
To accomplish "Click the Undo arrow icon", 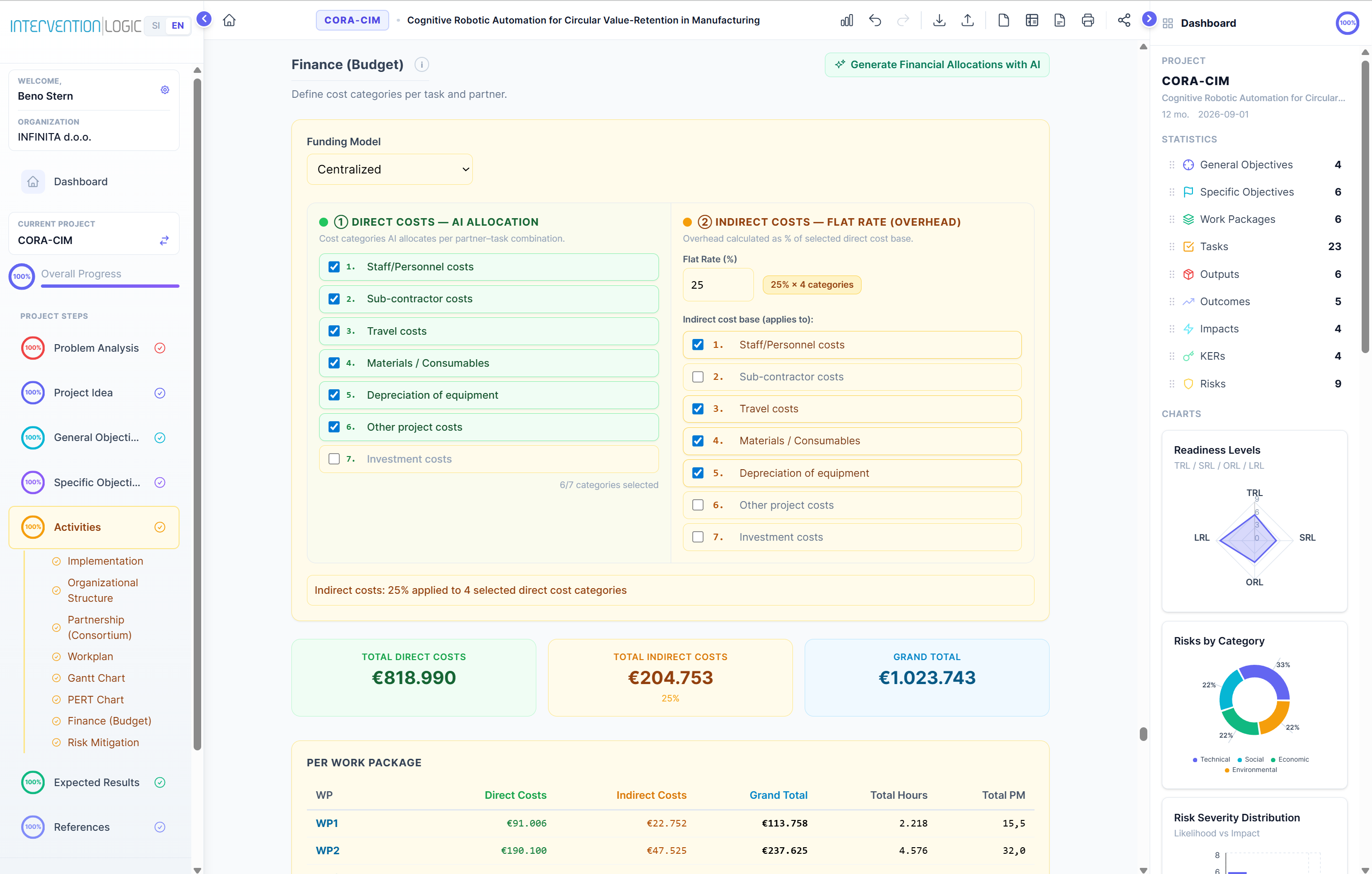I will click(x=875, y=21).
